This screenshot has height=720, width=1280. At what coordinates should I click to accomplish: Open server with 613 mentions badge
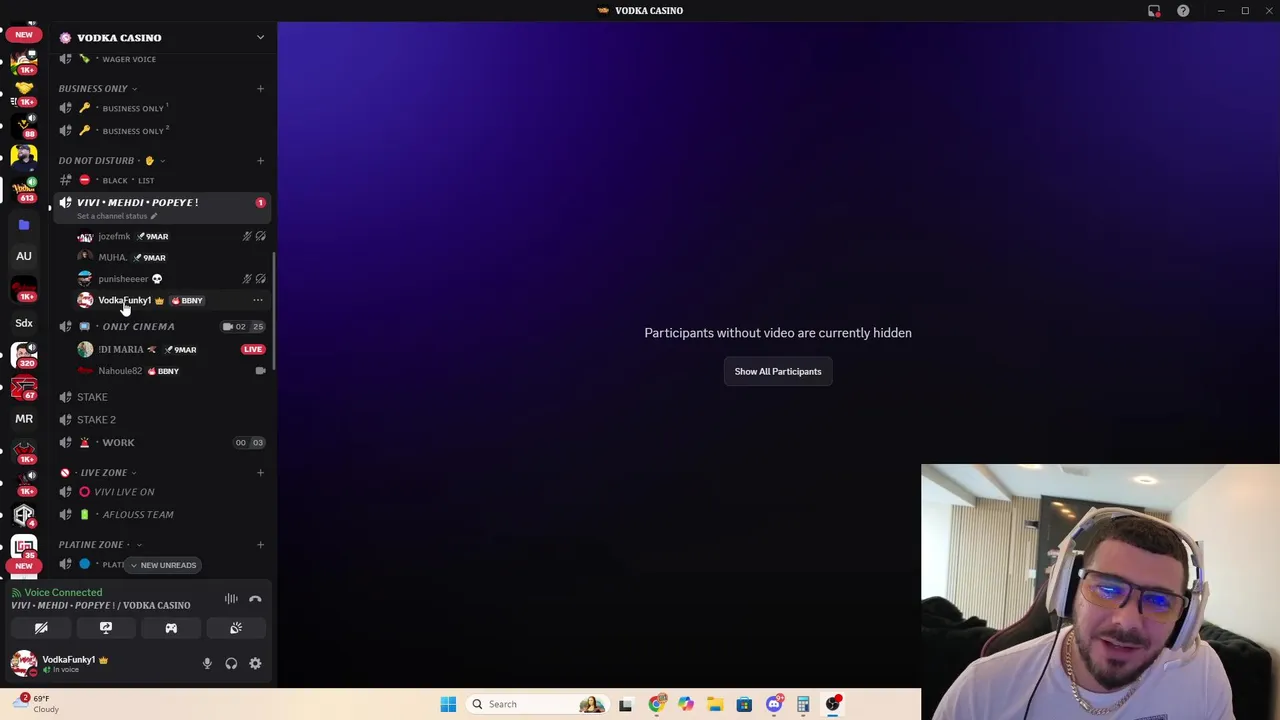click(x=24, y=188)
